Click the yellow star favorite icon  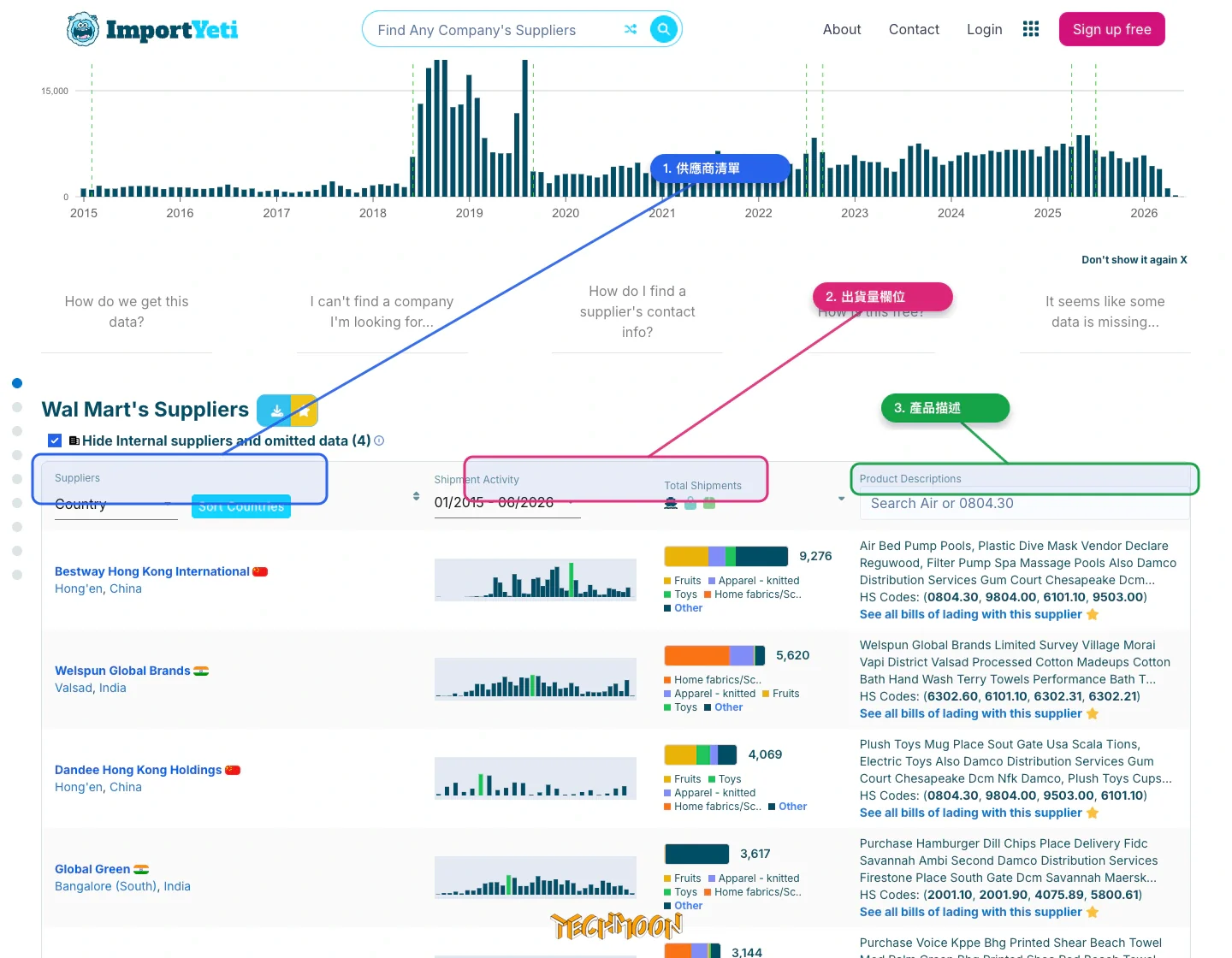[305, 411]
